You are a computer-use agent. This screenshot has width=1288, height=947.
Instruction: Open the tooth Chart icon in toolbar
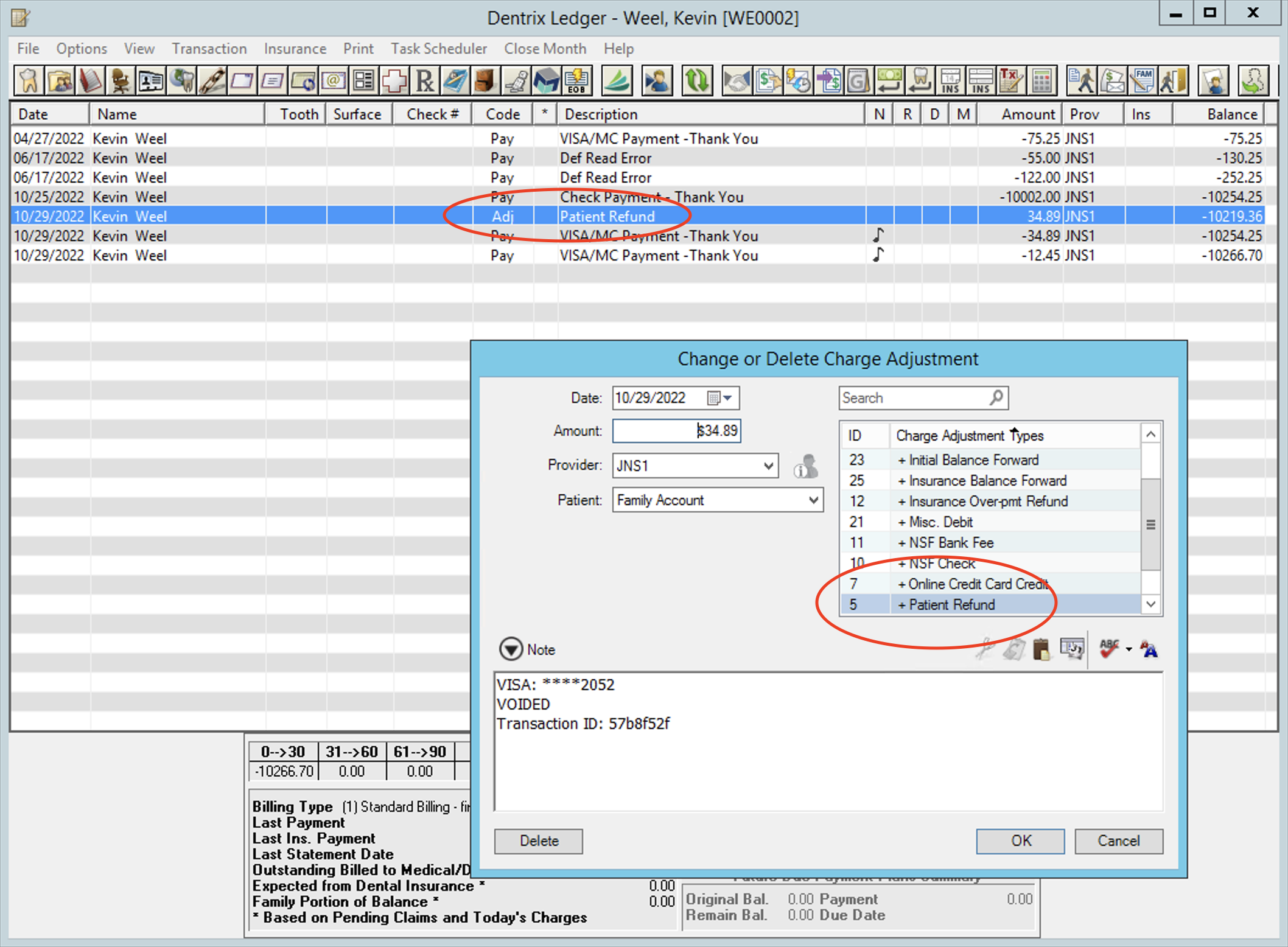(x=29, y=81)
